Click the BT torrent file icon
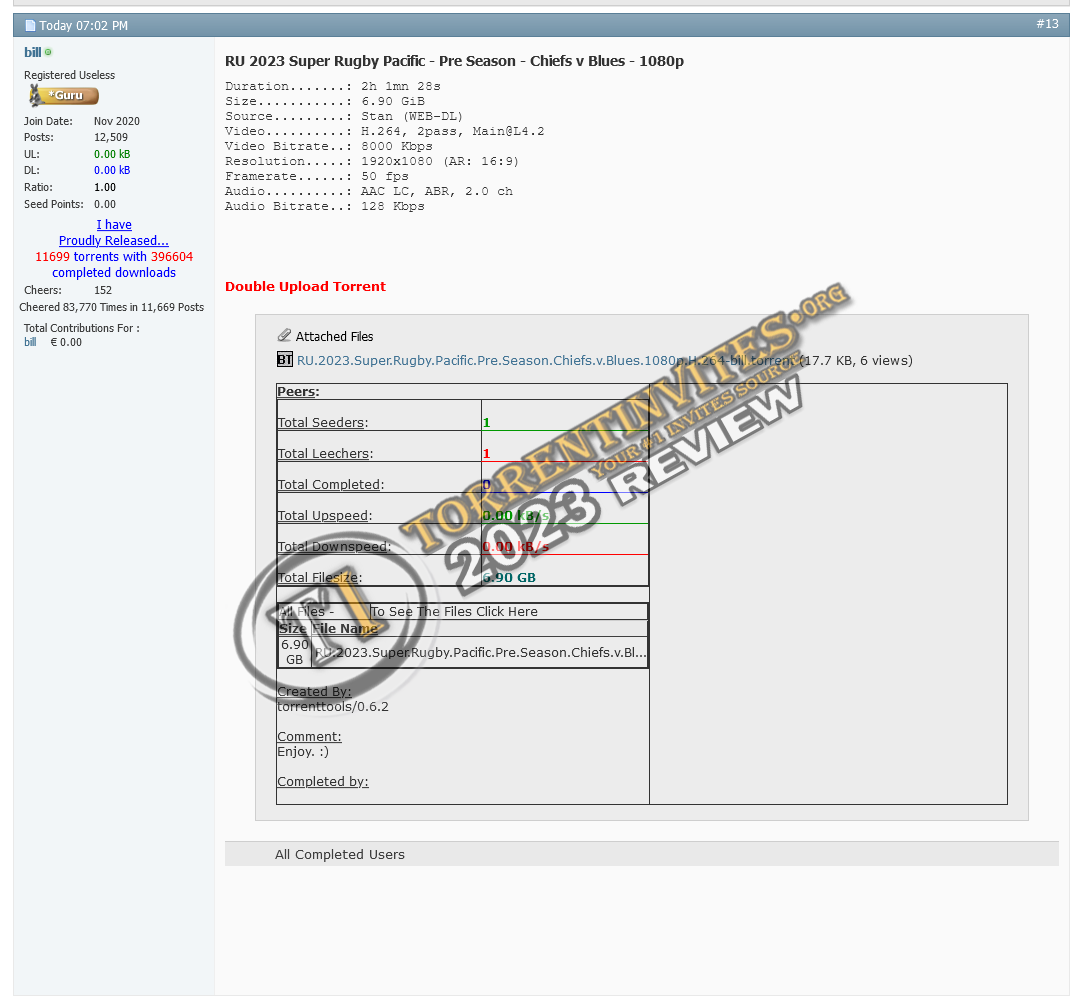This screenshot has height=1005, width=1081. coord(285,360)
